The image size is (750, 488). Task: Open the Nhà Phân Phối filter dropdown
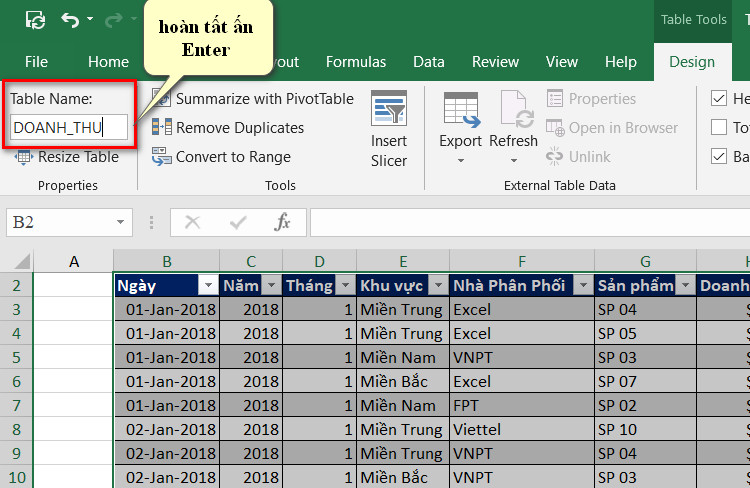tap(583, 286)
